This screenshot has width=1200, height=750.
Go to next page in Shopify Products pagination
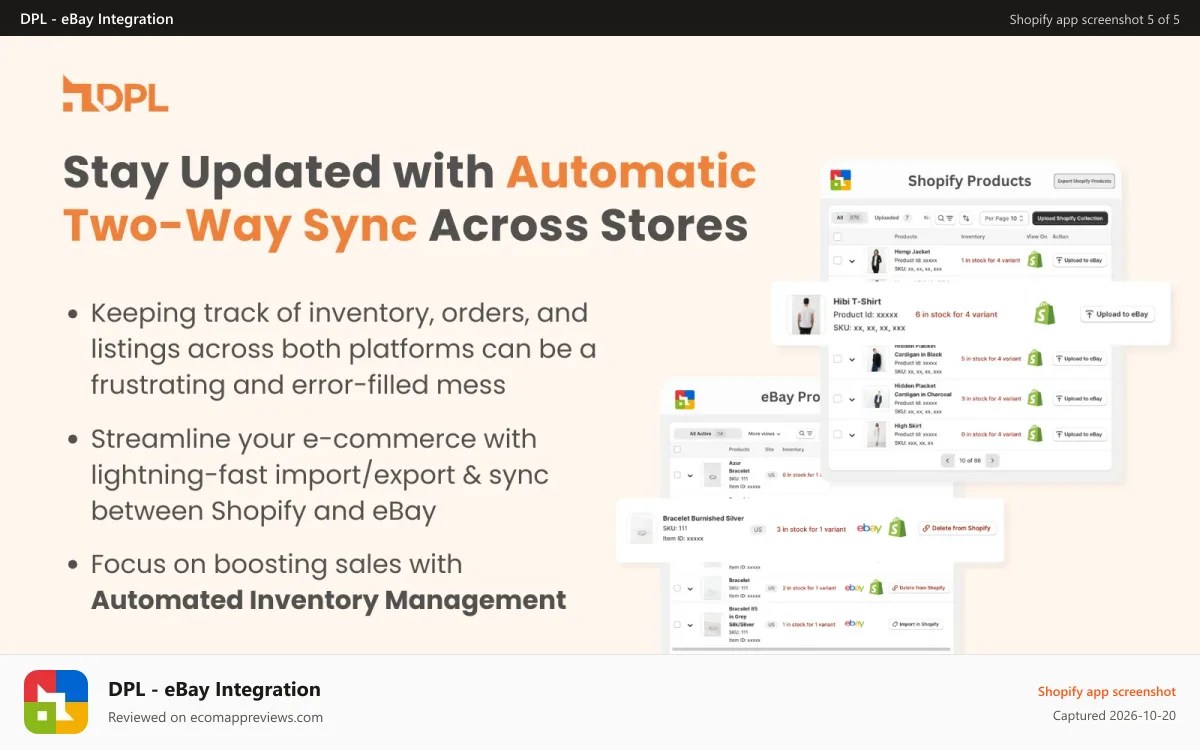pos(992,461)
